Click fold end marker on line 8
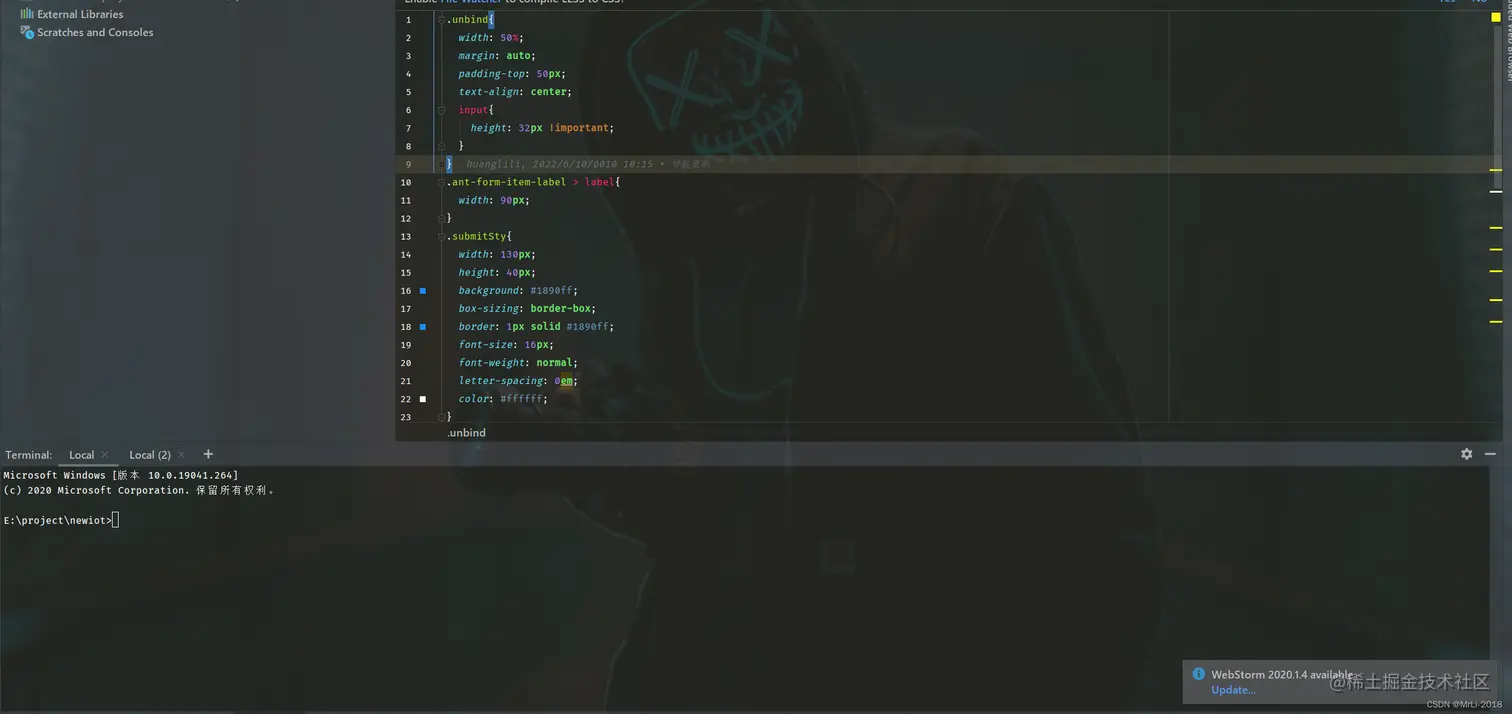This screenshot has width=1512, height=714. [441, 146]
